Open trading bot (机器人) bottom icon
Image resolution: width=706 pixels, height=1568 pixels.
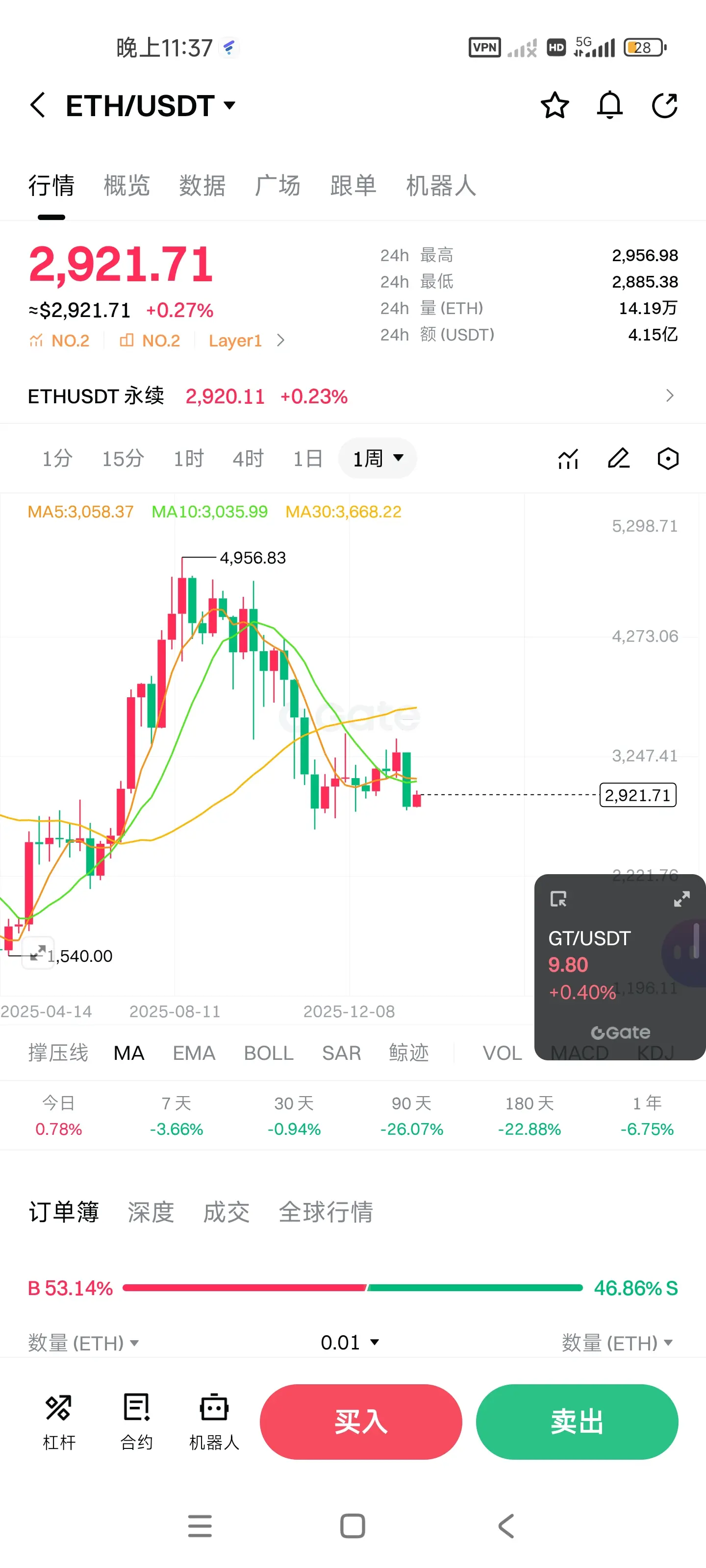click(214, 1422)
